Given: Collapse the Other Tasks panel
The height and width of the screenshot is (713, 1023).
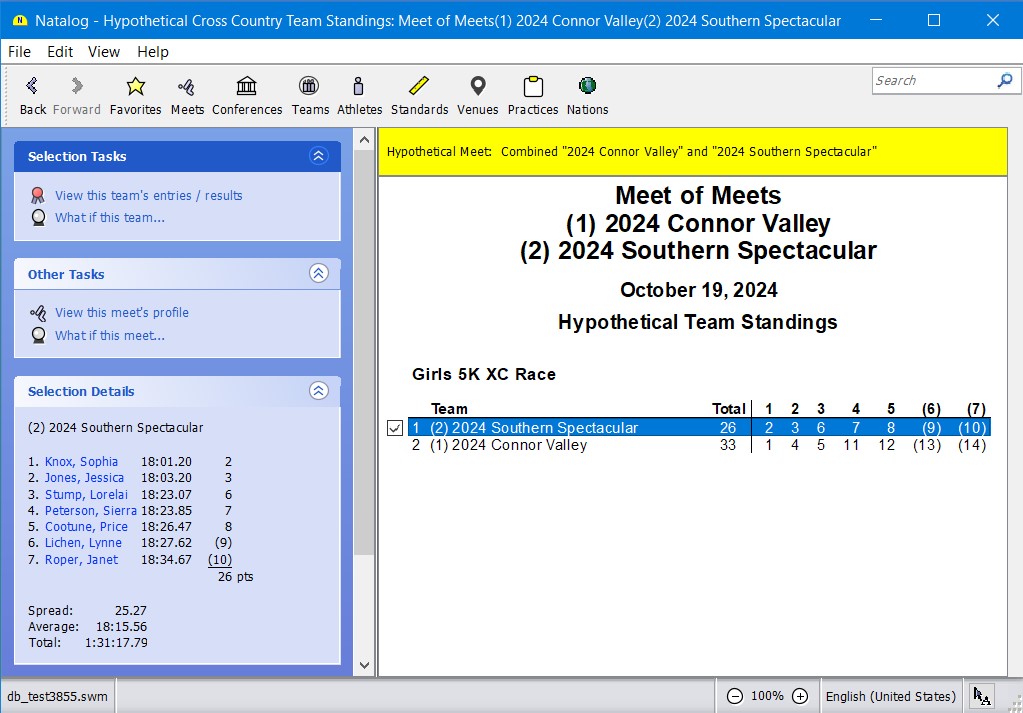Looking at the screenshot, I should (318, 274).
